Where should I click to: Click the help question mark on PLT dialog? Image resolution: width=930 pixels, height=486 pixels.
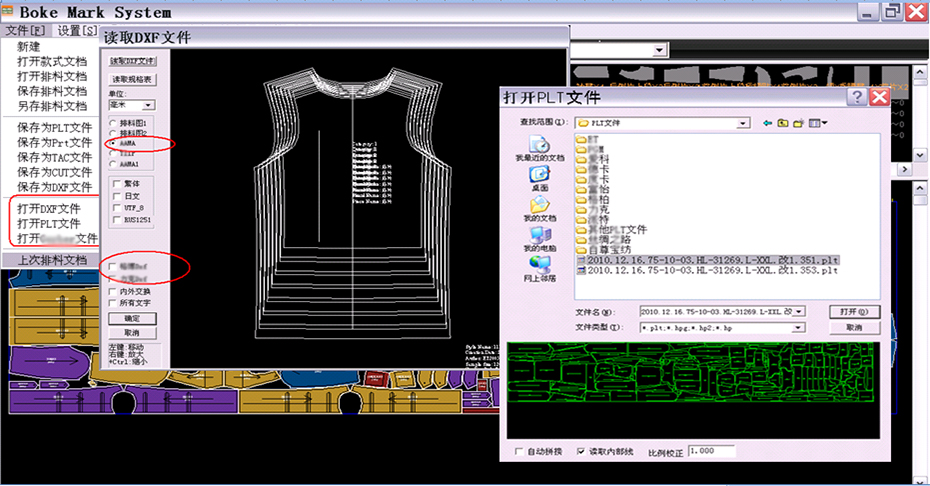[x=856, y=97]
